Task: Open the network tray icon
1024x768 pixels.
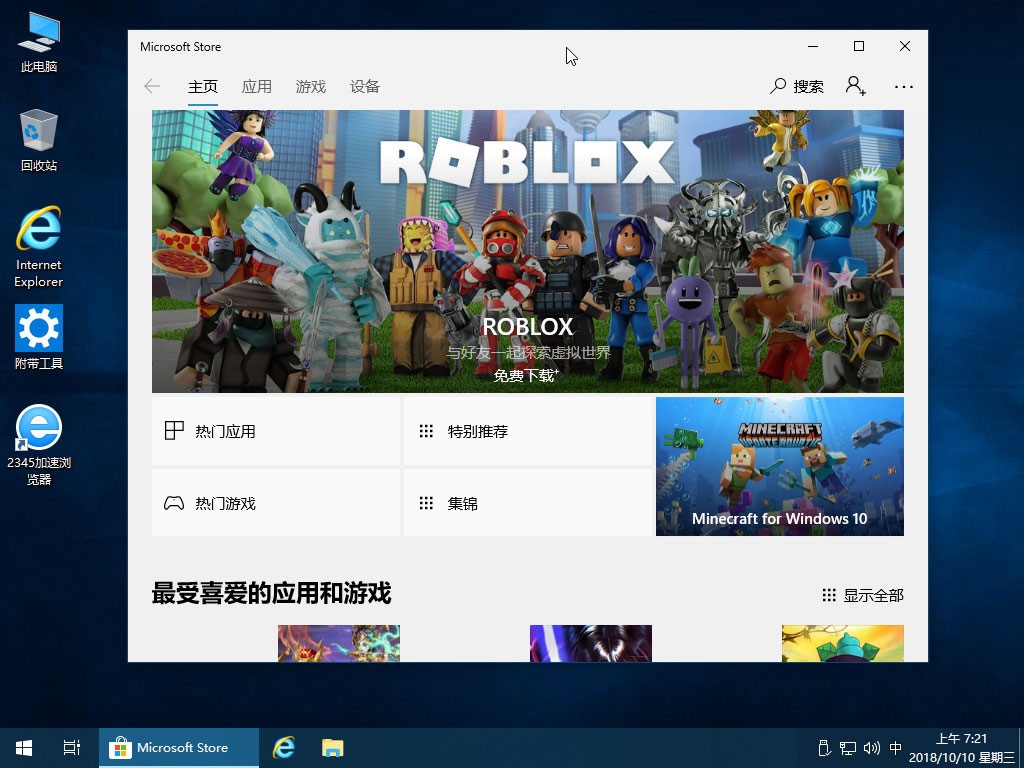Action: point(848,748)
